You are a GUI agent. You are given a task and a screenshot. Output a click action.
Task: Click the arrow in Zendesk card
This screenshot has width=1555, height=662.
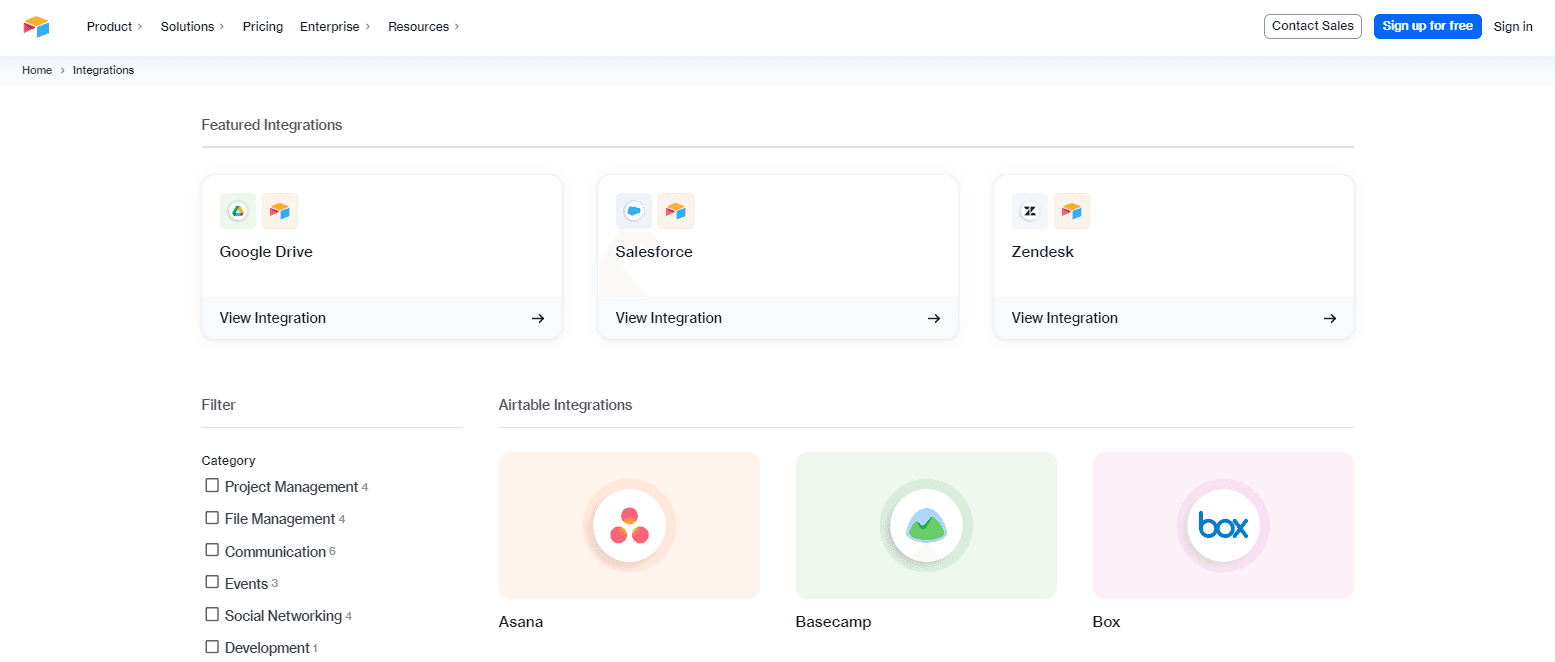pos(1330,318)
